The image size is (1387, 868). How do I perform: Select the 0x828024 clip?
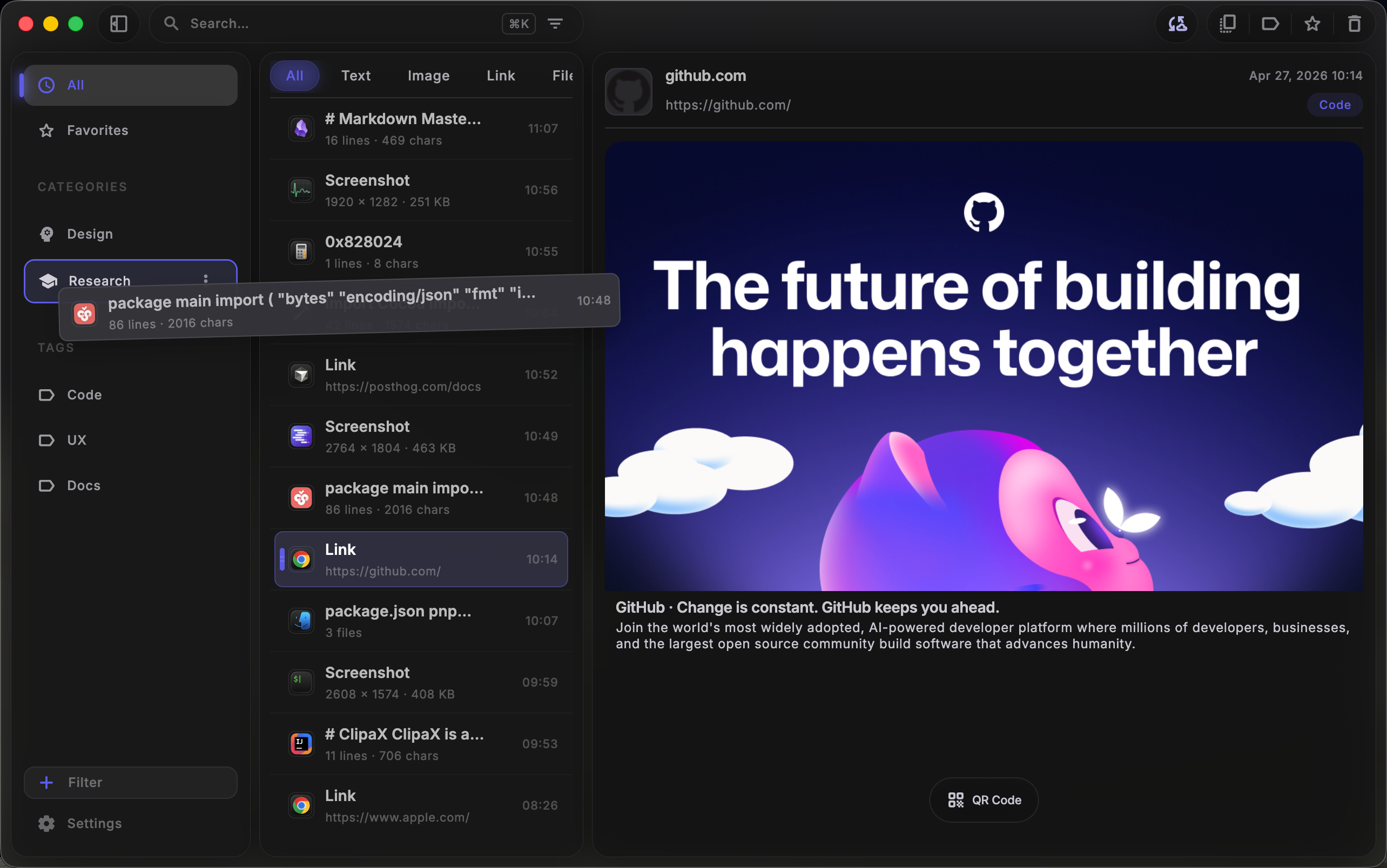422,252
